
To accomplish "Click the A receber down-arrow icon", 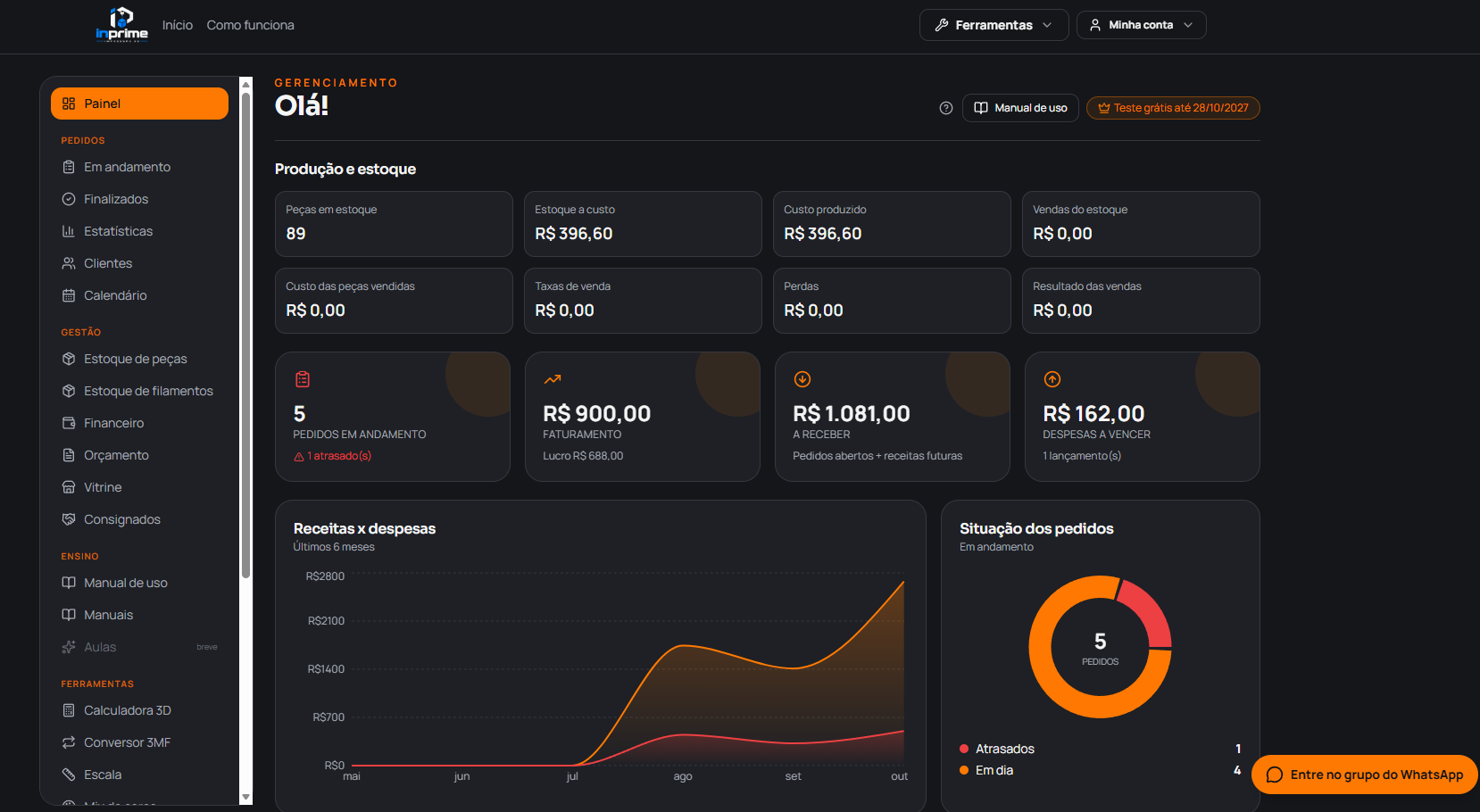I will (x=802, y=379).
